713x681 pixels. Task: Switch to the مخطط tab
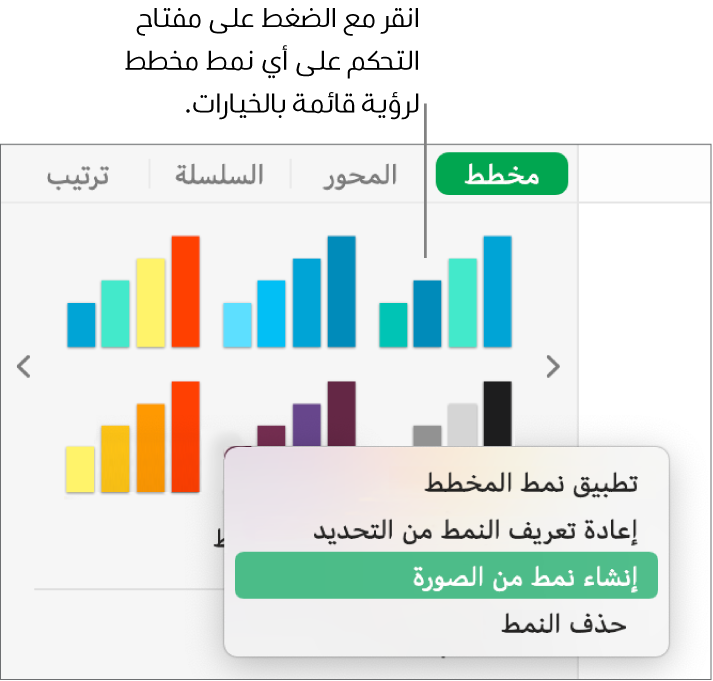pos(502,176)
